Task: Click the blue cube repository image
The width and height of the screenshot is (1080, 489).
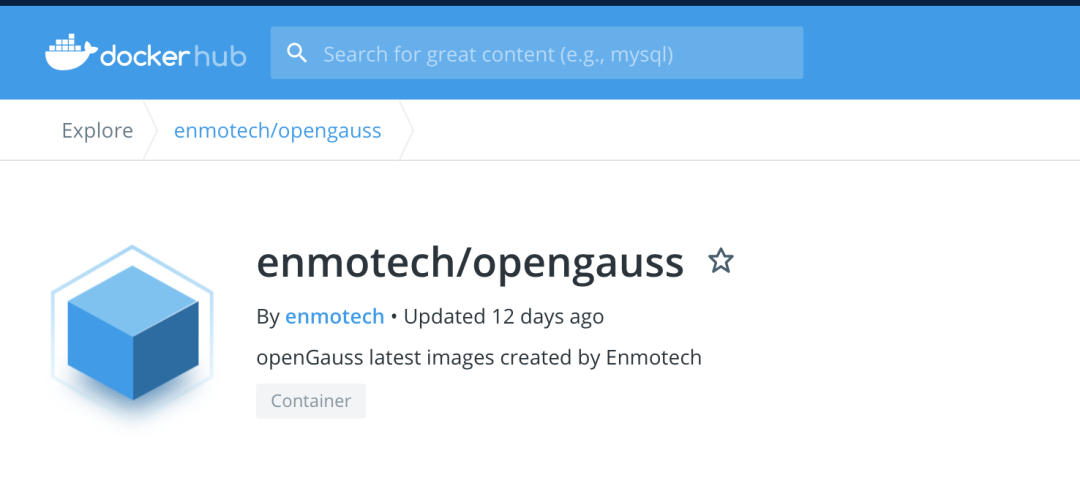Action: click(x=133, y=333)
